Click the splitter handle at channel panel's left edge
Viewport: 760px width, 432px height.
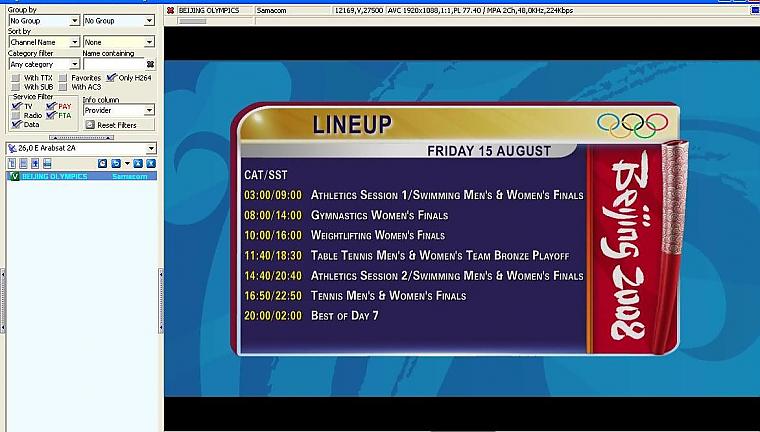[x=3, y=302]
